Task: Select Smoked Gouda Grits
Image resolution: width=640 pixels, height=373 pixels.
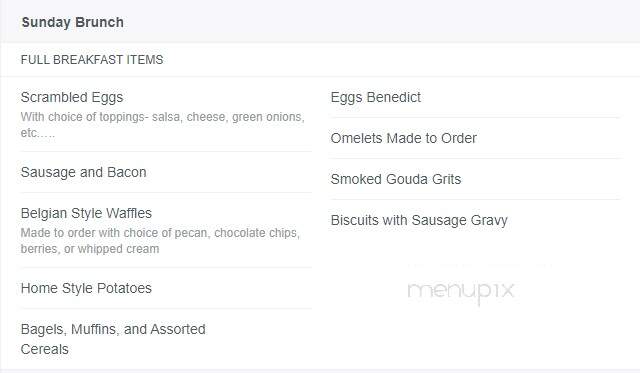Action: pos(396,179)
